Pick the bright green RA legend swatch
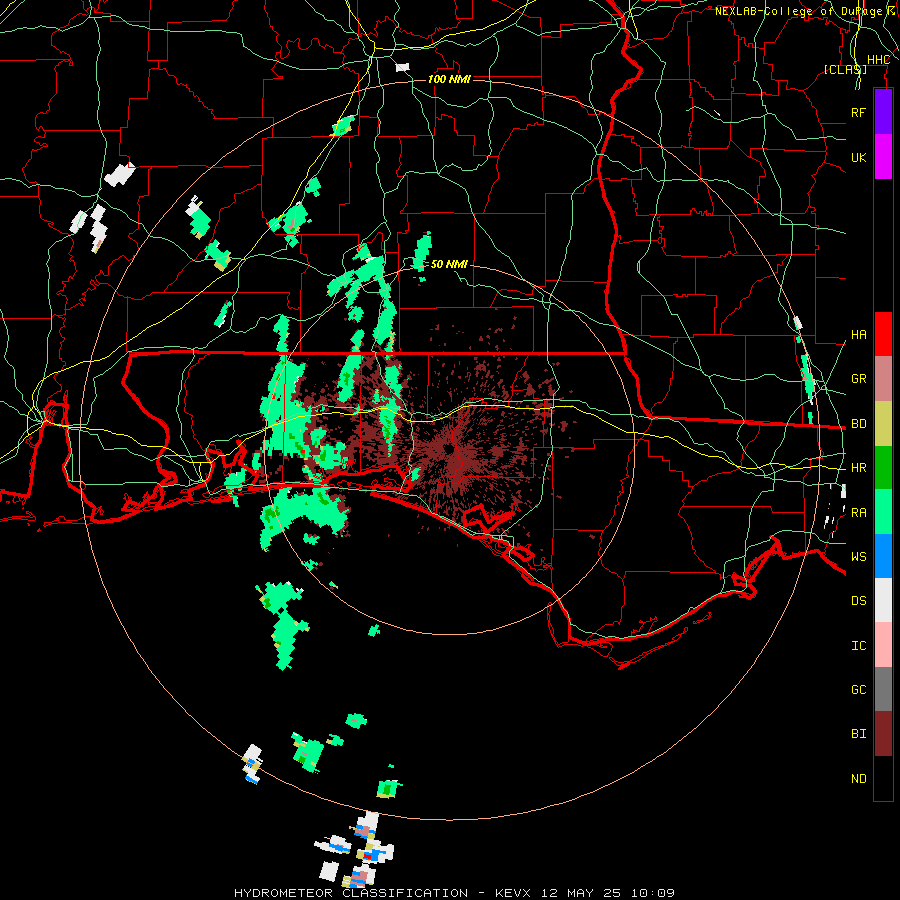 click(x=883, y=512)
